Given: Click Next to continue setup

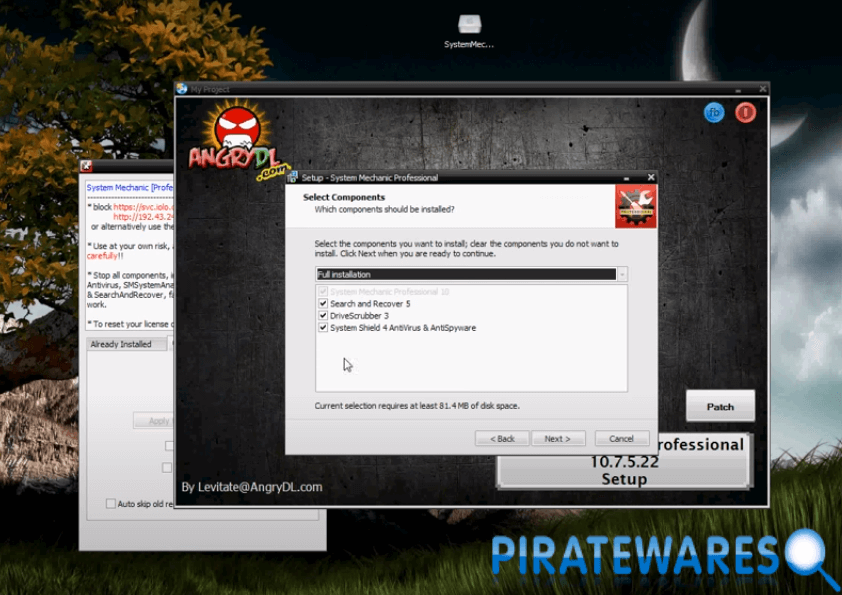Looking at the screenshot, I should point(557,439).
